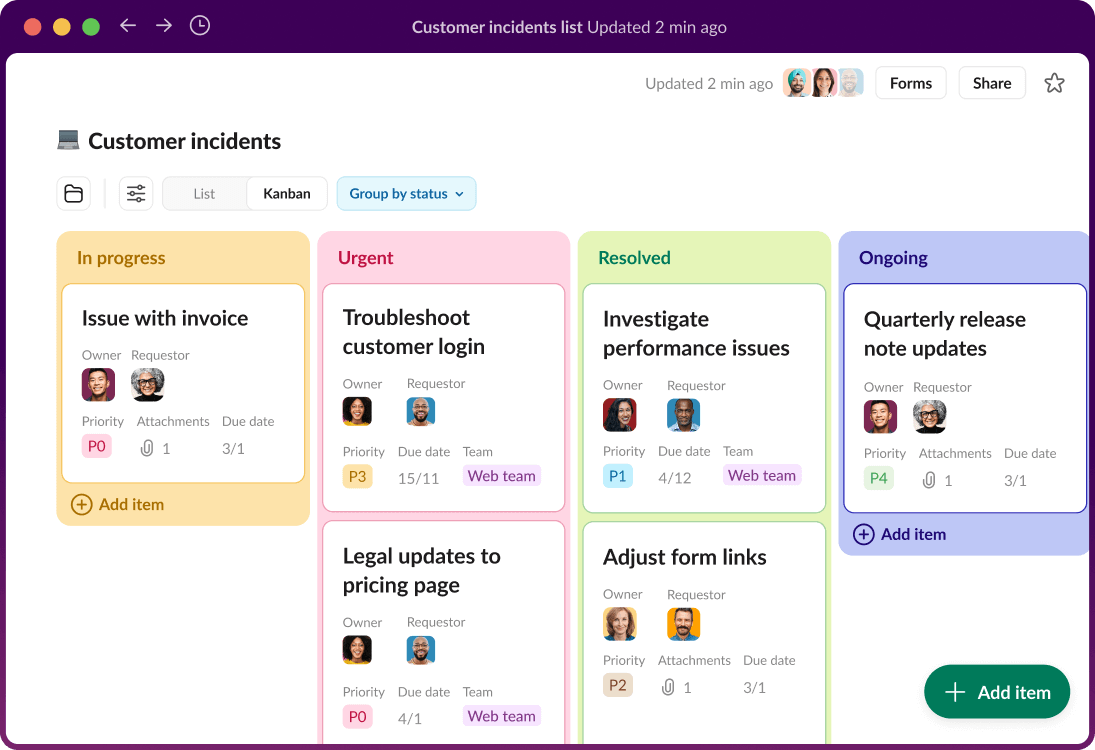Click the paperclip on the Issue with invoice card

pos(146,447)
